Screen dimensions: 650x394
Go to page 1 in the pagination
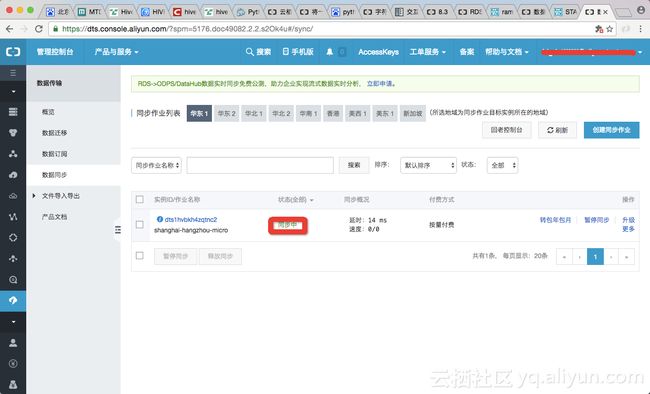pos(595,257)
